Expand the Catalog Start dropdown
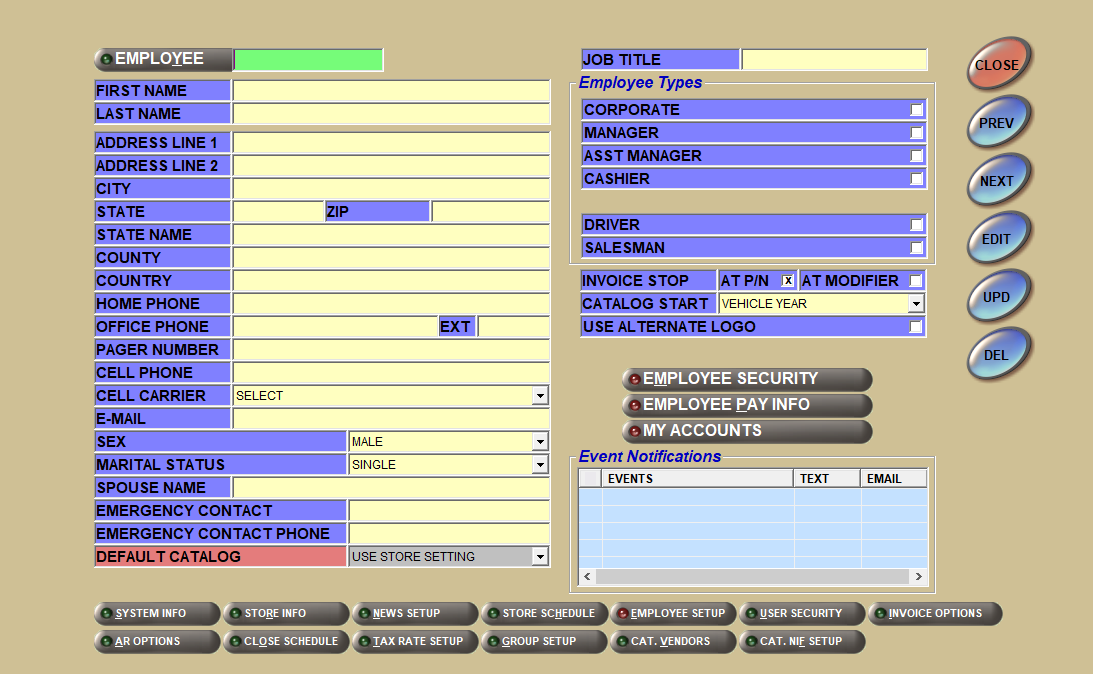Viewport: 1093px width, 674px height. (915, 304)
